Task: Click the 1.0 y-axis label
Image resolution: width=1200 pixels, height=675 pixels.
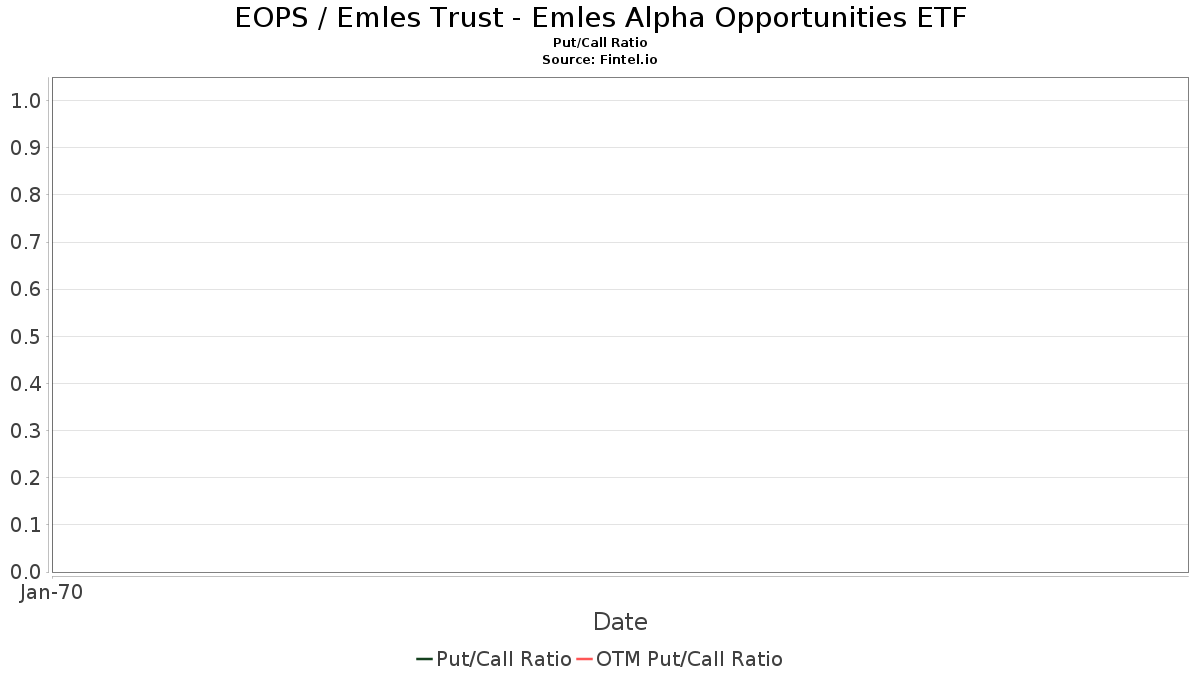Action: [x=25, y=101]
